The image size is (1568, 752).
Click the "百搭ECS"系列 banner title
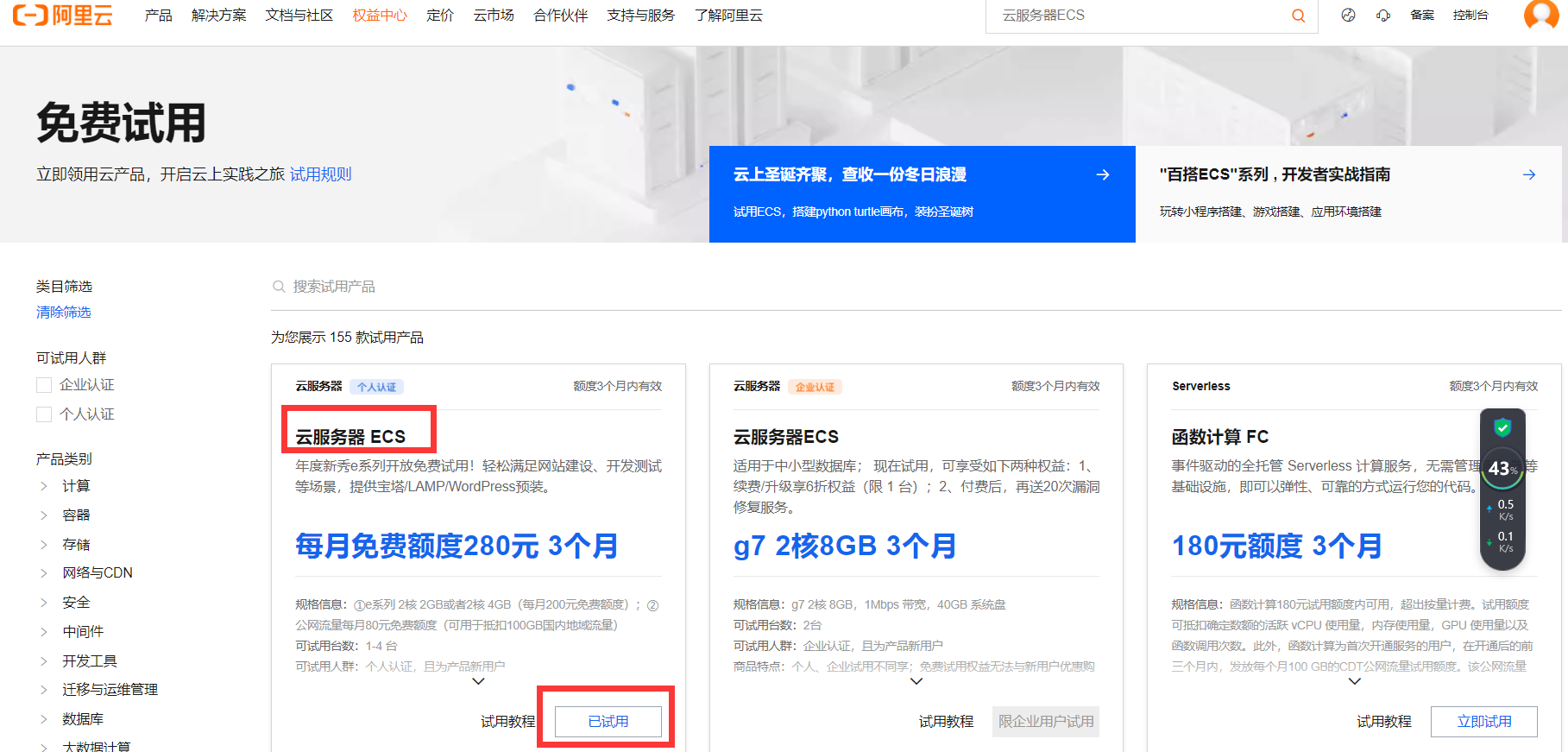click(x=1275, y=174)
